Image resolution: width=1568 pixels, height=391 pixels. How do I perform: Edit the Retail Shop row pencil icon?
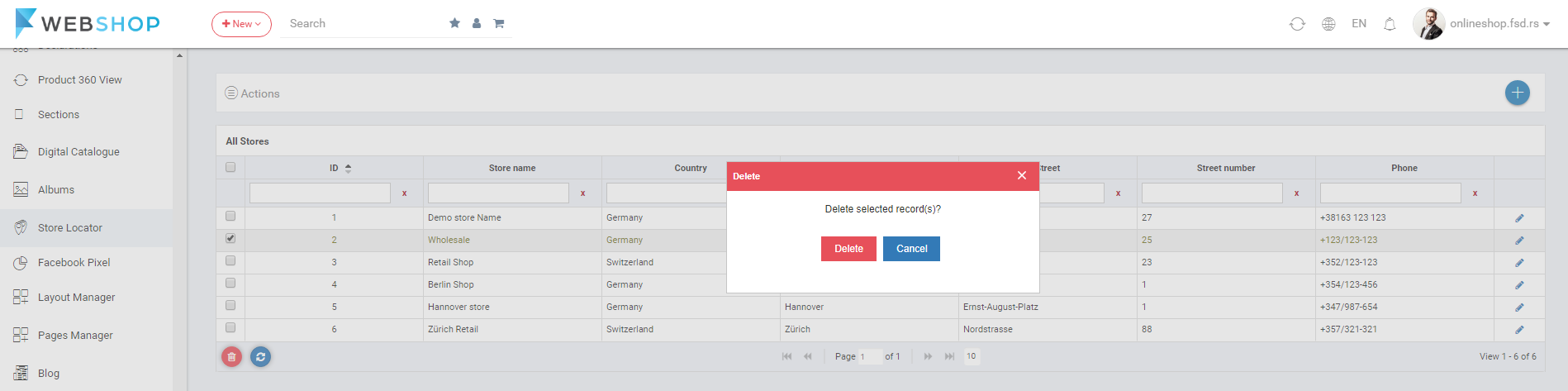1518,263
